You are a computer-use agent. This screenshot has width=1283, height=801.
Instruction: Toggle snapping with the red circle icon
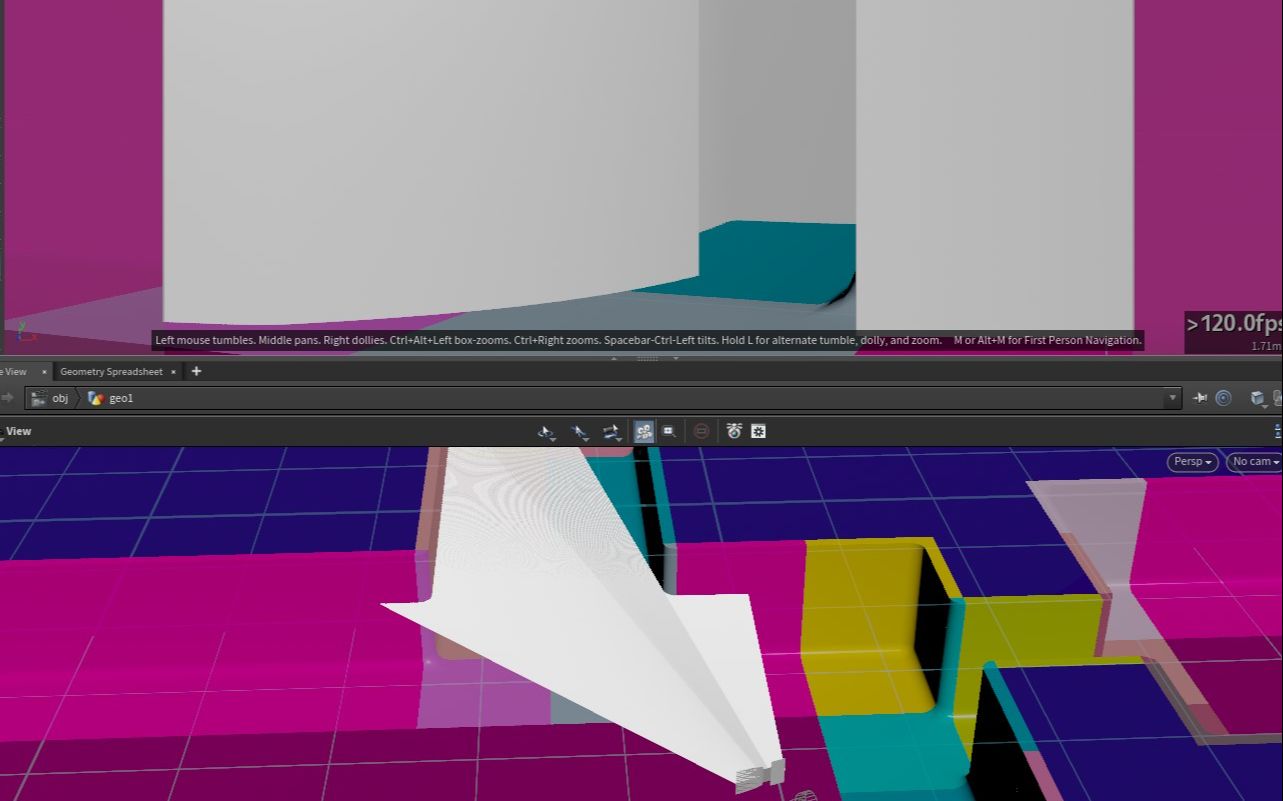[x=701, y=431]
